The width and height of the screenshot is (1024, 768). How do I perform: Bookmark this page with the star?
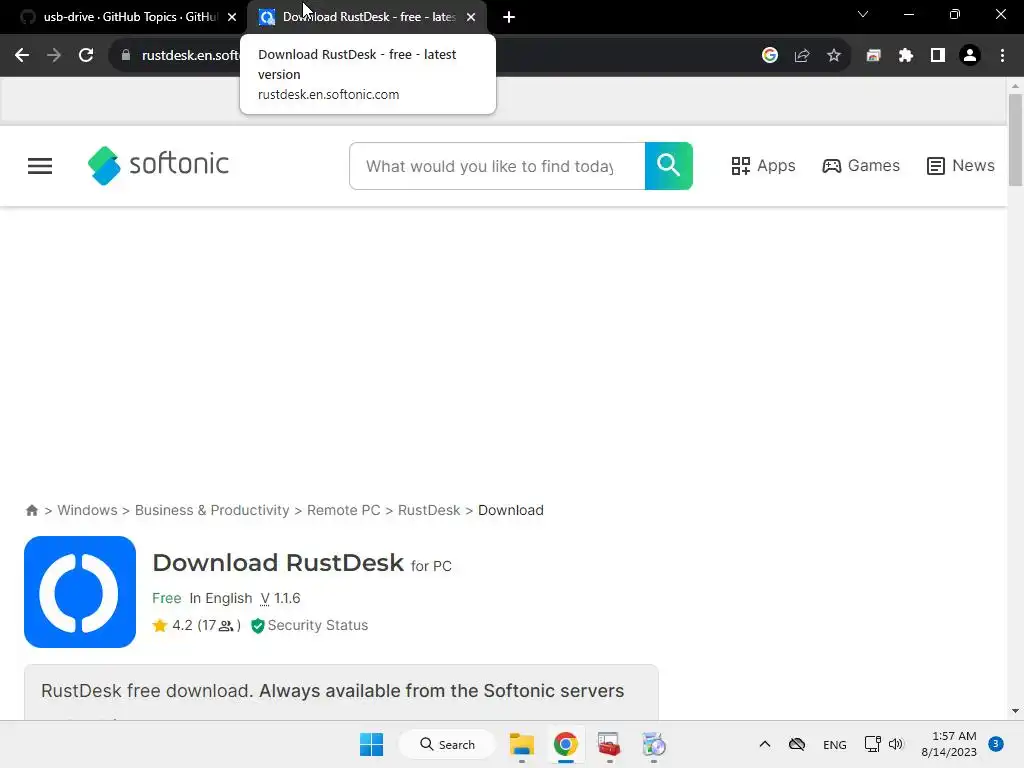point(833,56)
